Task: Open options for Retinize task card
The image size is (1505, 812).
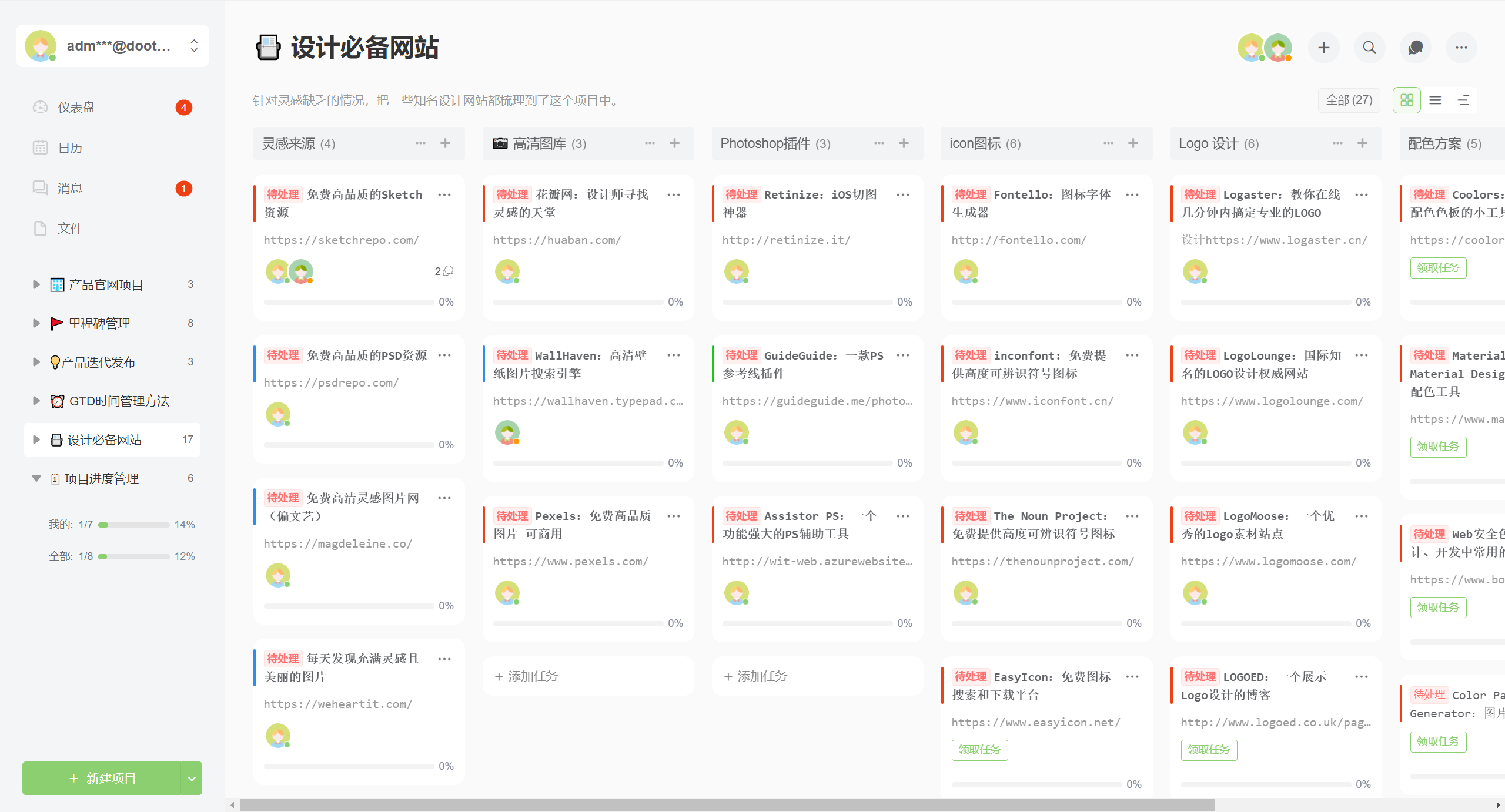Action: tap(903, 194)
